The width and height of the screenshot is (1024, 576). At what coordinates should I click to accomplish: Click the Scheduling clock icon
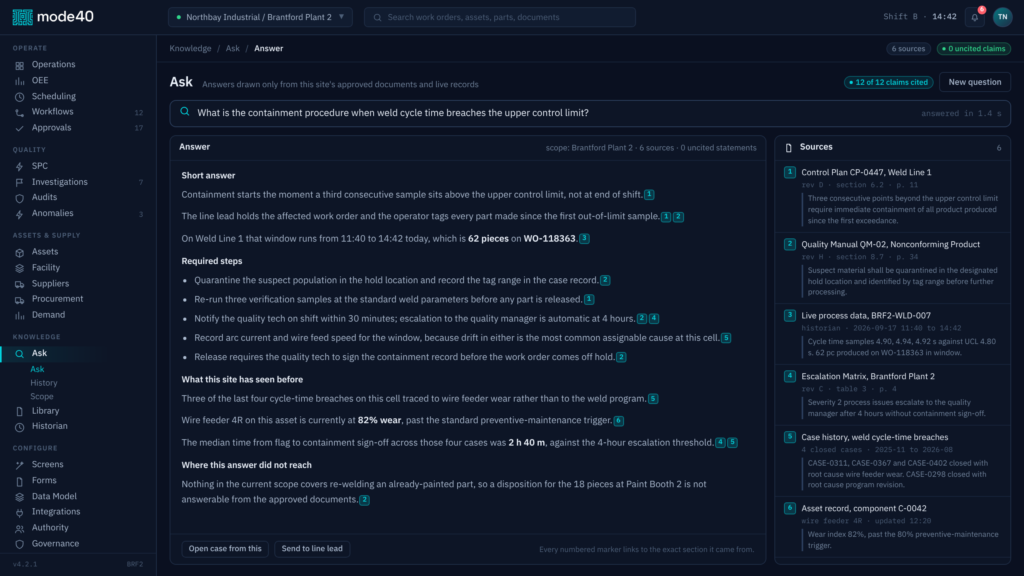coord(20,97)
